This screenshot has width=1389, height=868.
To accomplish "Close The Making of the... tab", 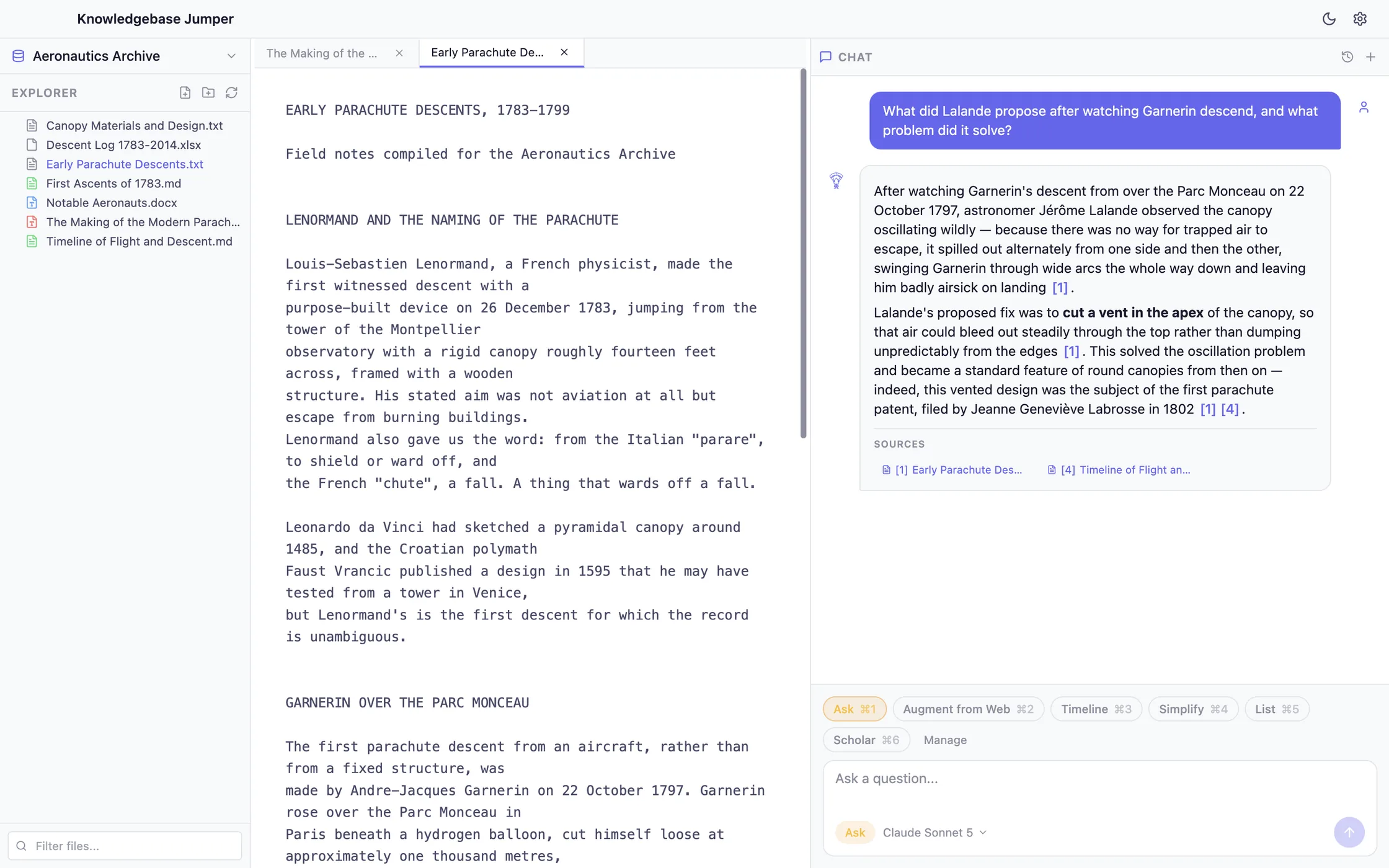I will (399, 53).
